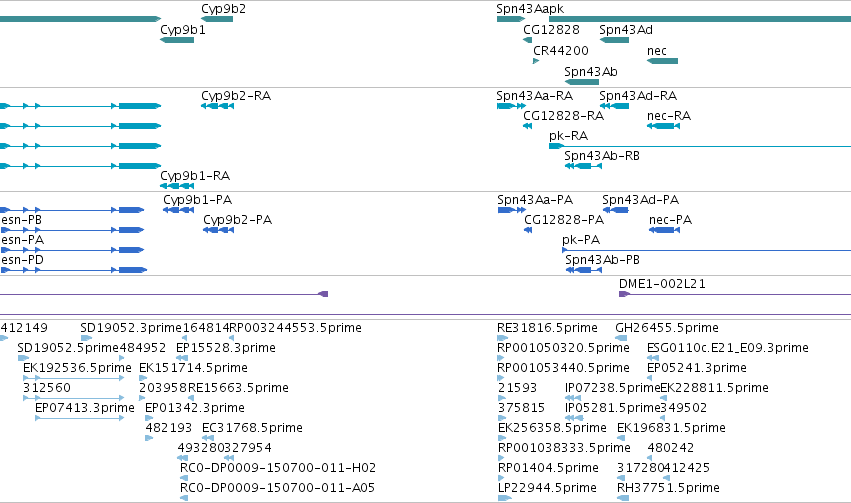Select the Cyp9b2 gene glyph

(x=217, y=19)
